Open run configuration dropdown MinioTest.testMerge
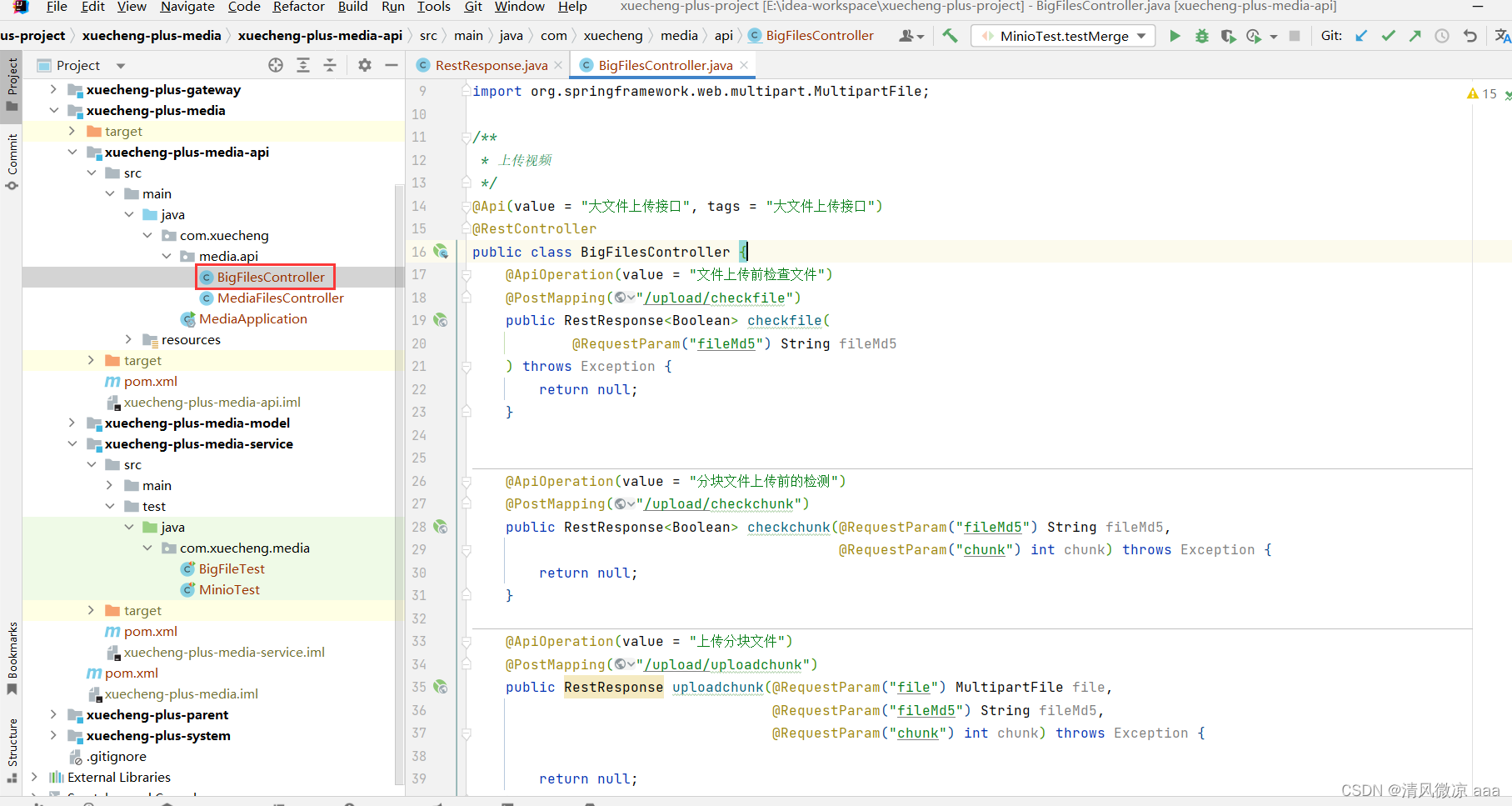Image resolution: width=1512 pixels, height=806 pixels. 1064,36
